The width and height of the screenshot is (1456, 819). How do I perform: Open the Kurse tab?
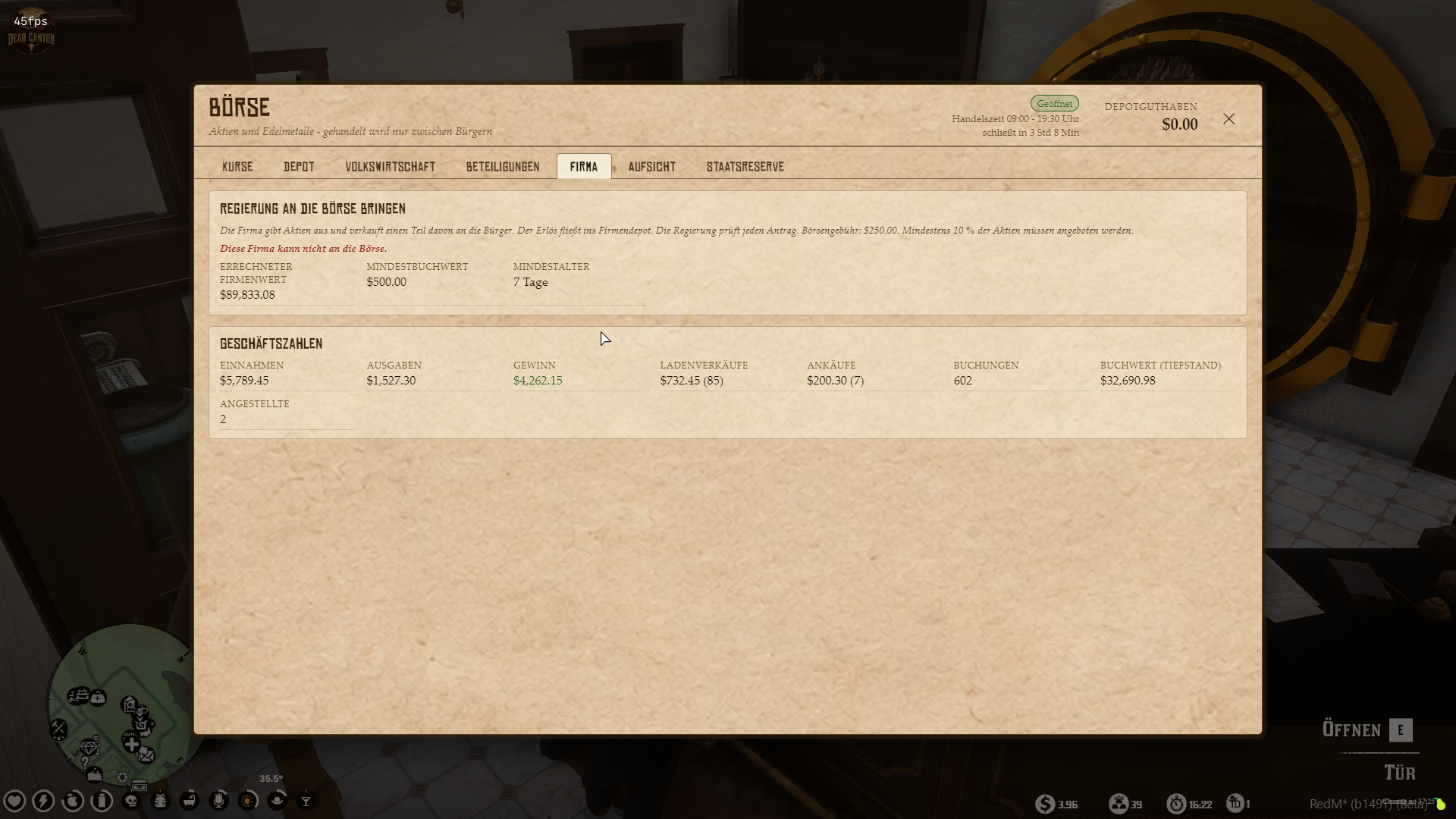point(237,167)
